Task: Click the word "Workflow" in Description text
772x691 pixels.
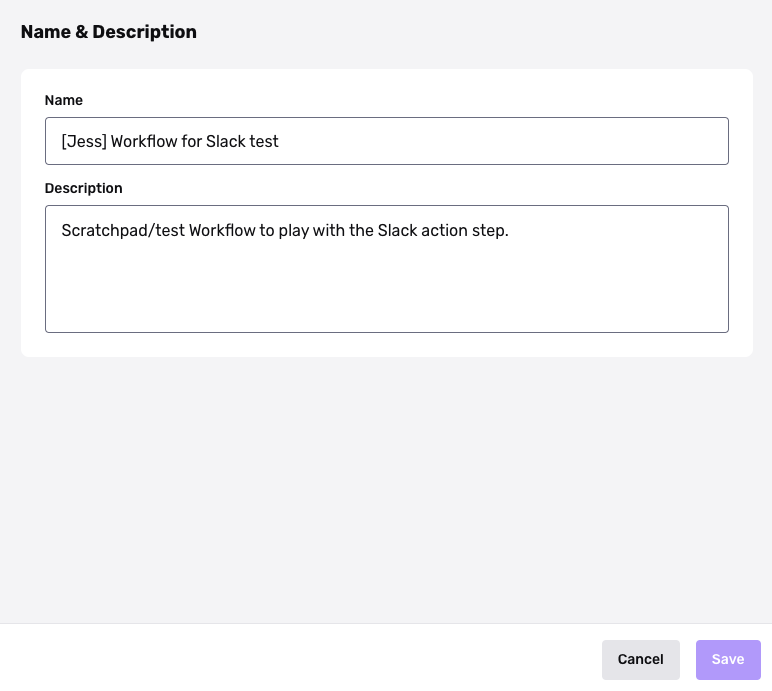Action: click(x=222, y=231)
